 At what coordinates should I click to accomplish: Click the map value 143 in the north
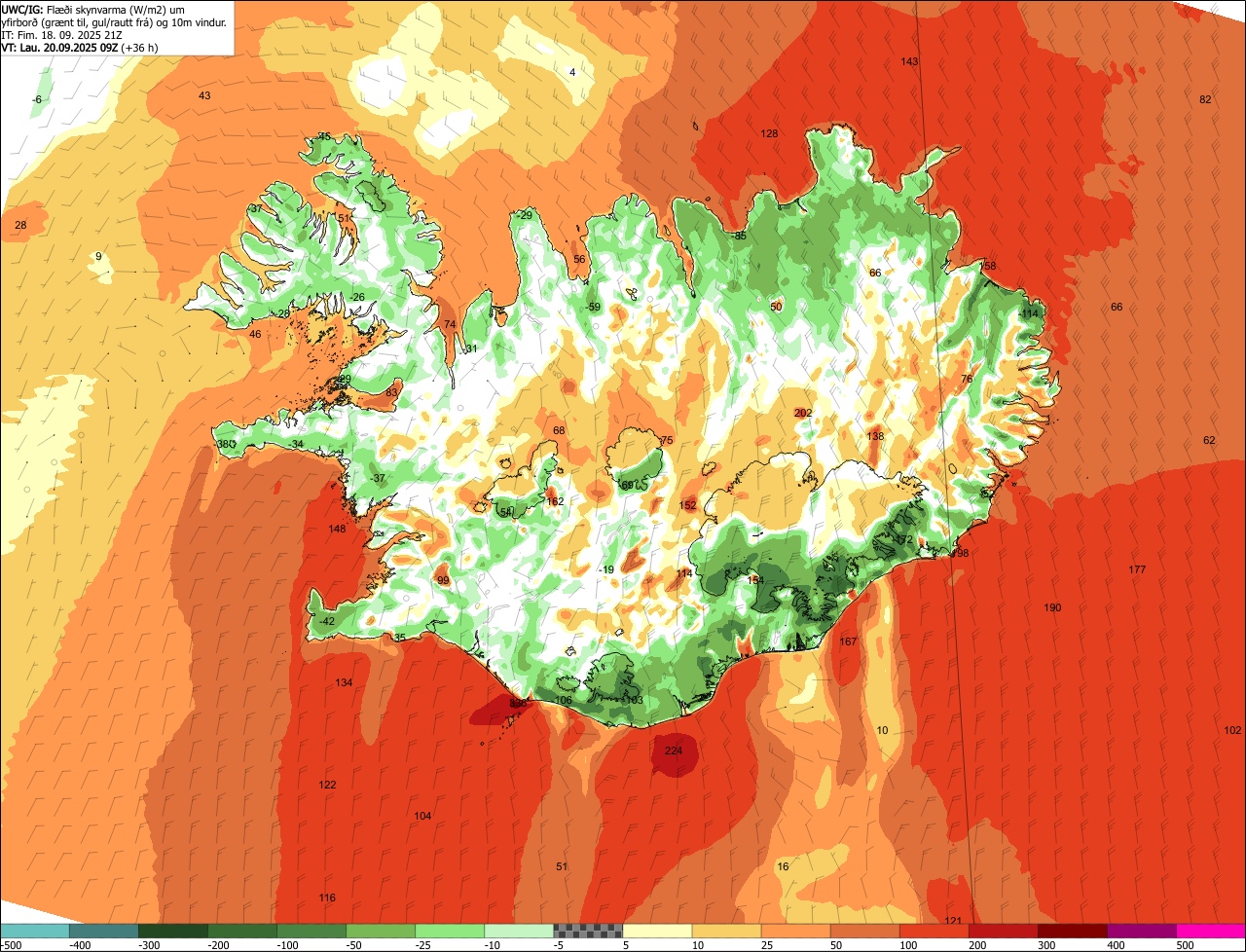(x=909, y=61)
